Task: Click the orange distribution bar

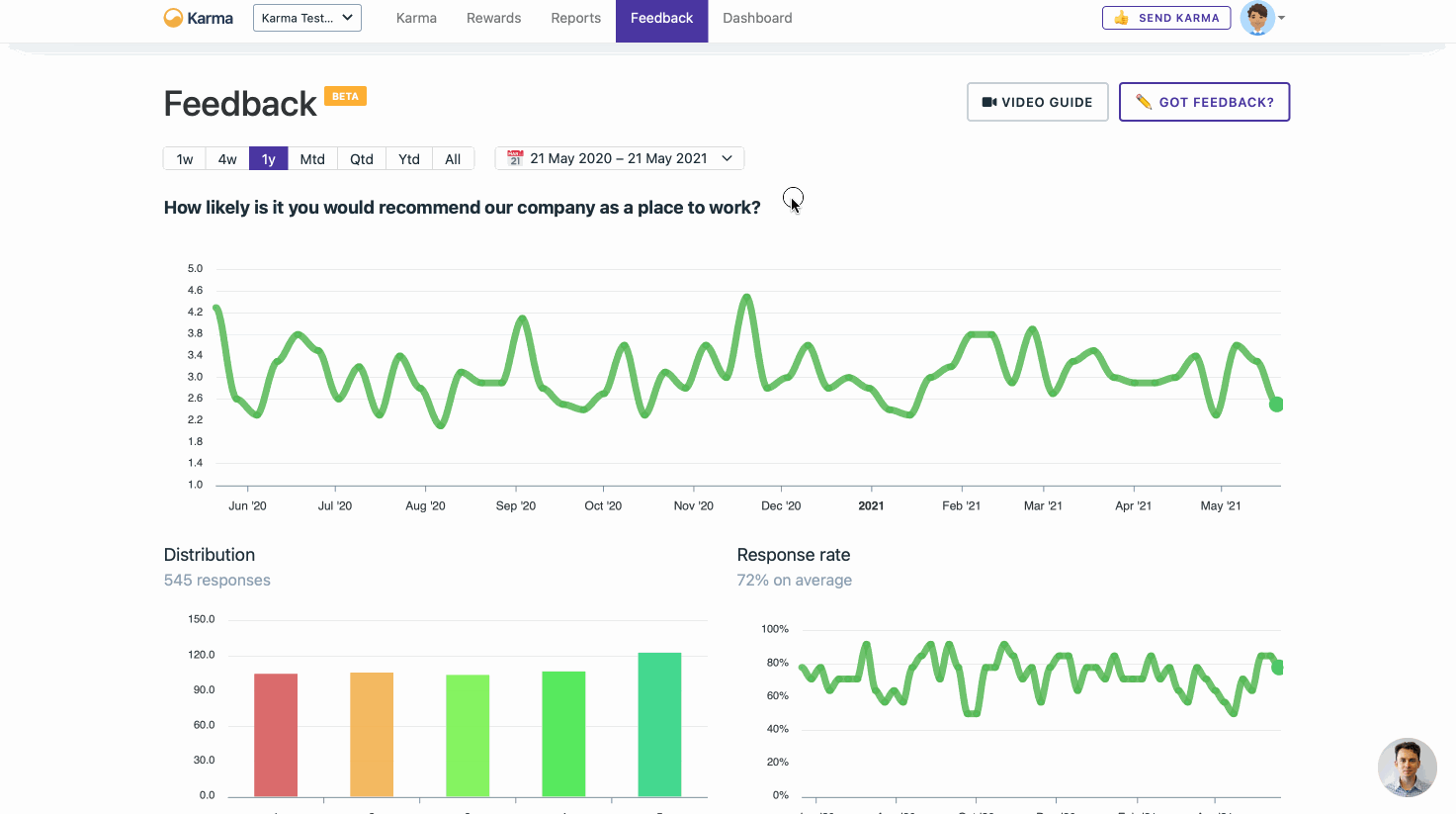Action: pyautogui.click(x=372, y=734)
